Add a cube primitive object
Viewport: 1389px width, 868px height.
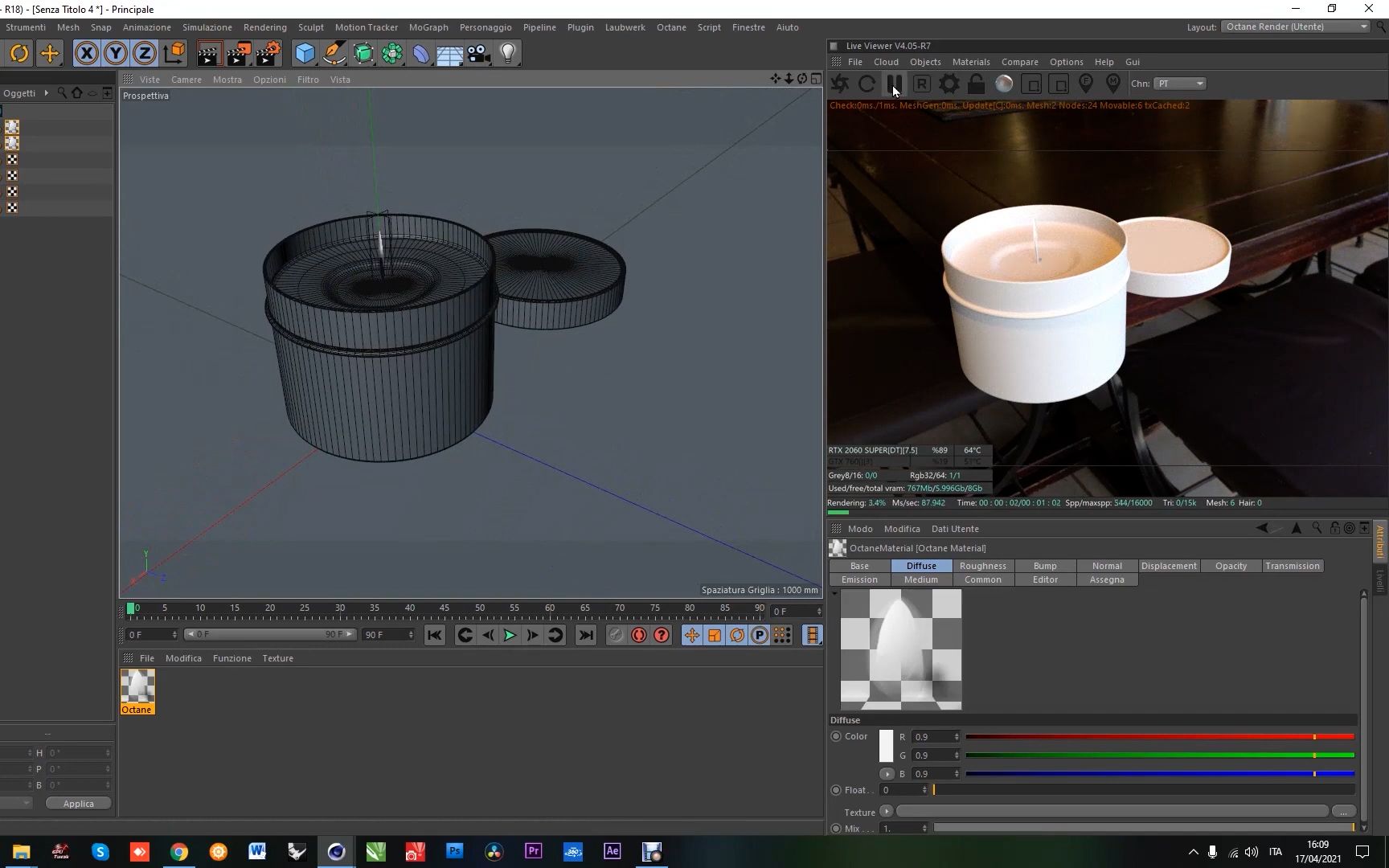[x=305, y=54]
